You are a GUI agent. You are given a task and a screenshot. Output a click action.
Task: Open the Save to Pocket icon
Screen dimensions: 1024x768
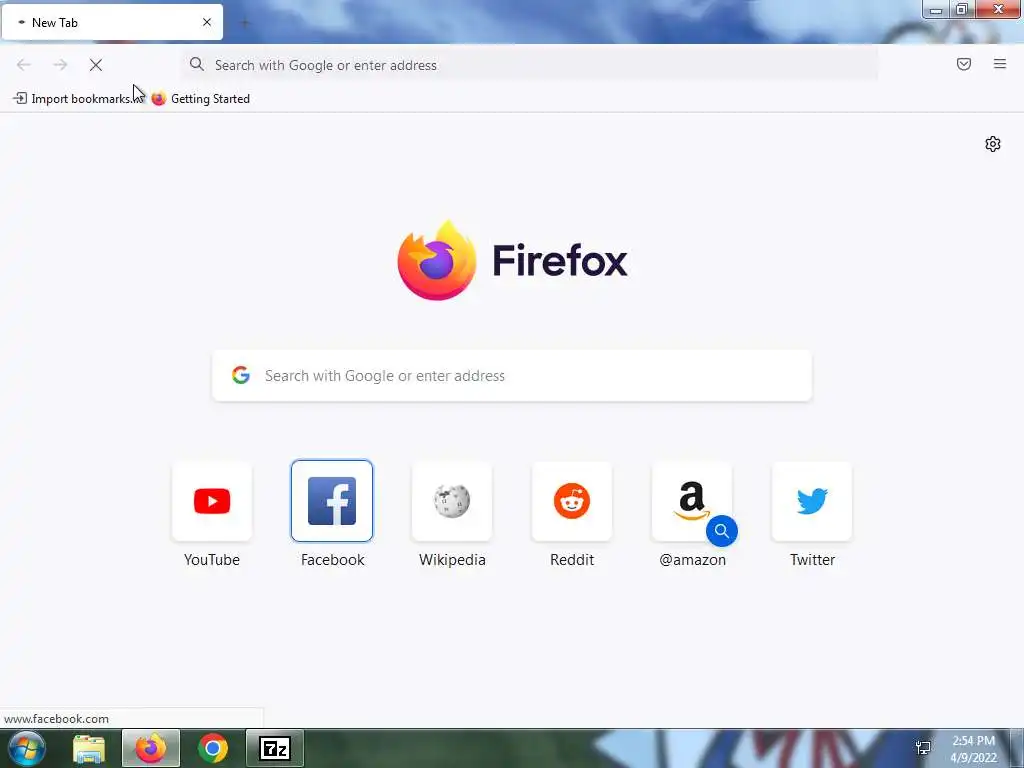click(x=964, y=64)
